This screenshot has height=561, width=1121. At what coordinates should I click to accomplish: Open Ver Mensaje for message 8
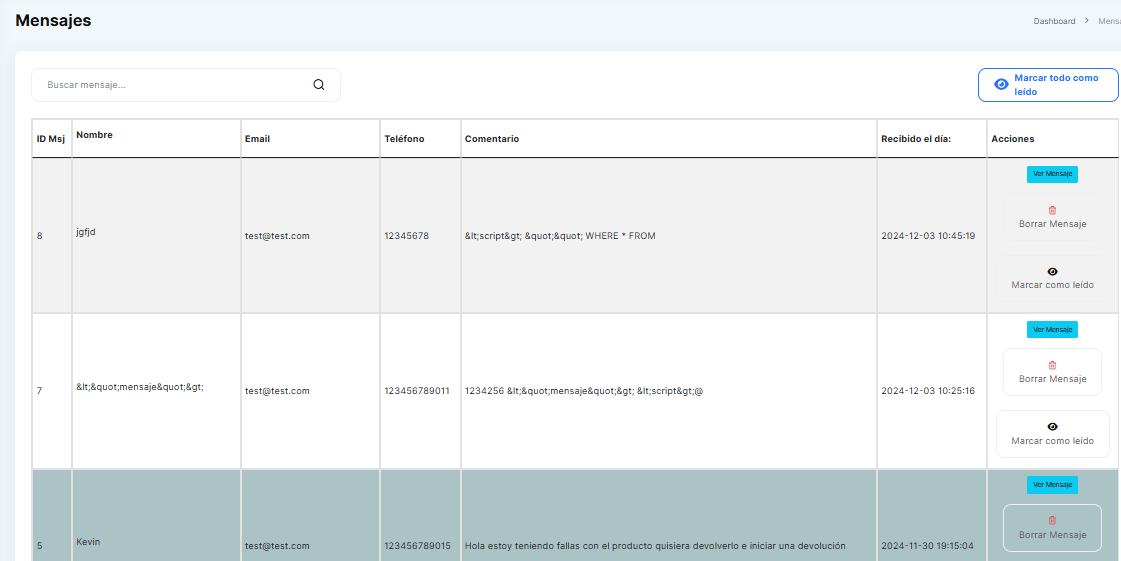1052,174
